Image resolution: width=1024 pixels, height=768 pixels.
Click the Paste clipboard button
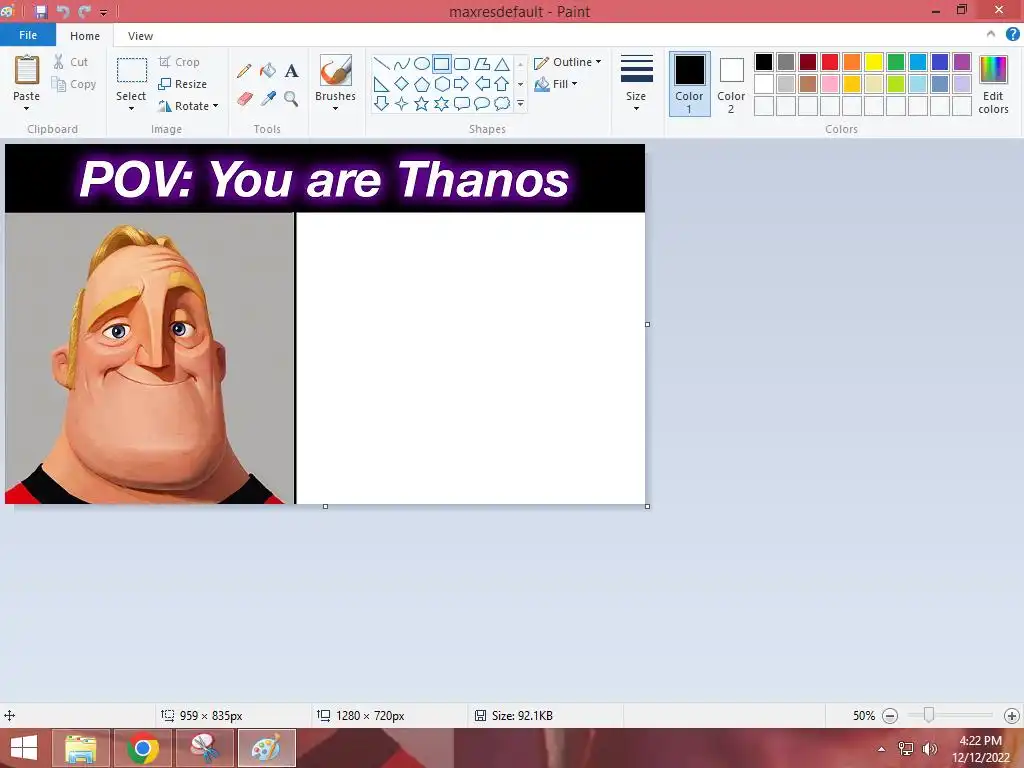tap(27, 70)
